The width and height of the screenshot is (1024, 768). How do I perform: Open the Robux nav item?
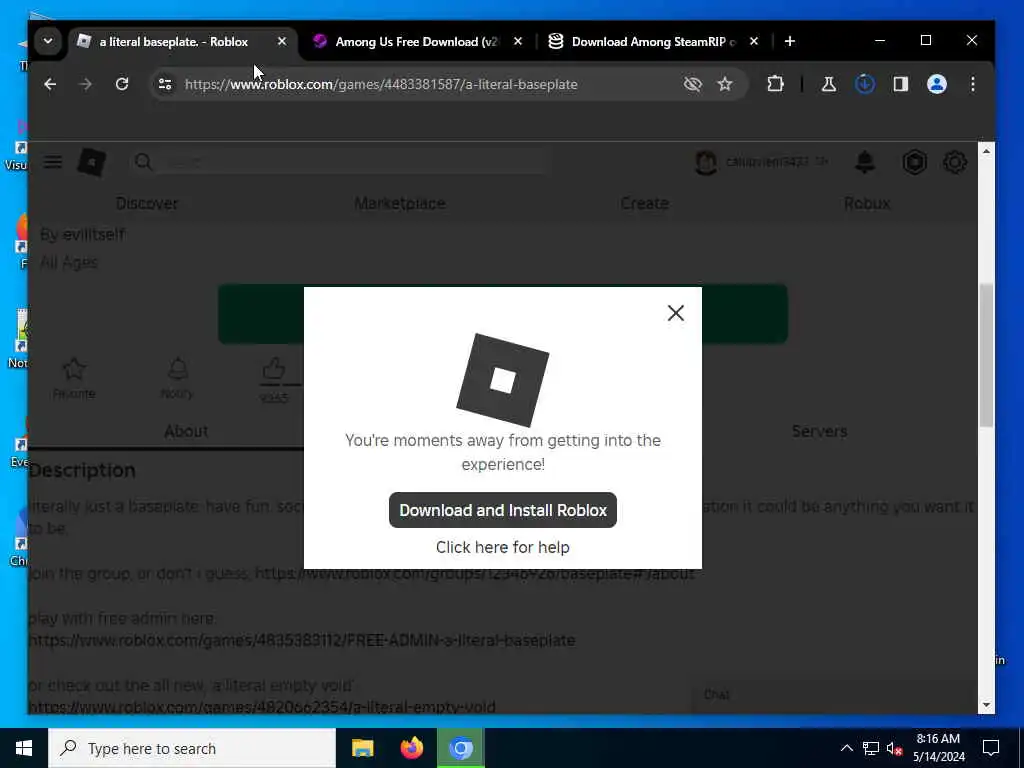coord(867,203)
